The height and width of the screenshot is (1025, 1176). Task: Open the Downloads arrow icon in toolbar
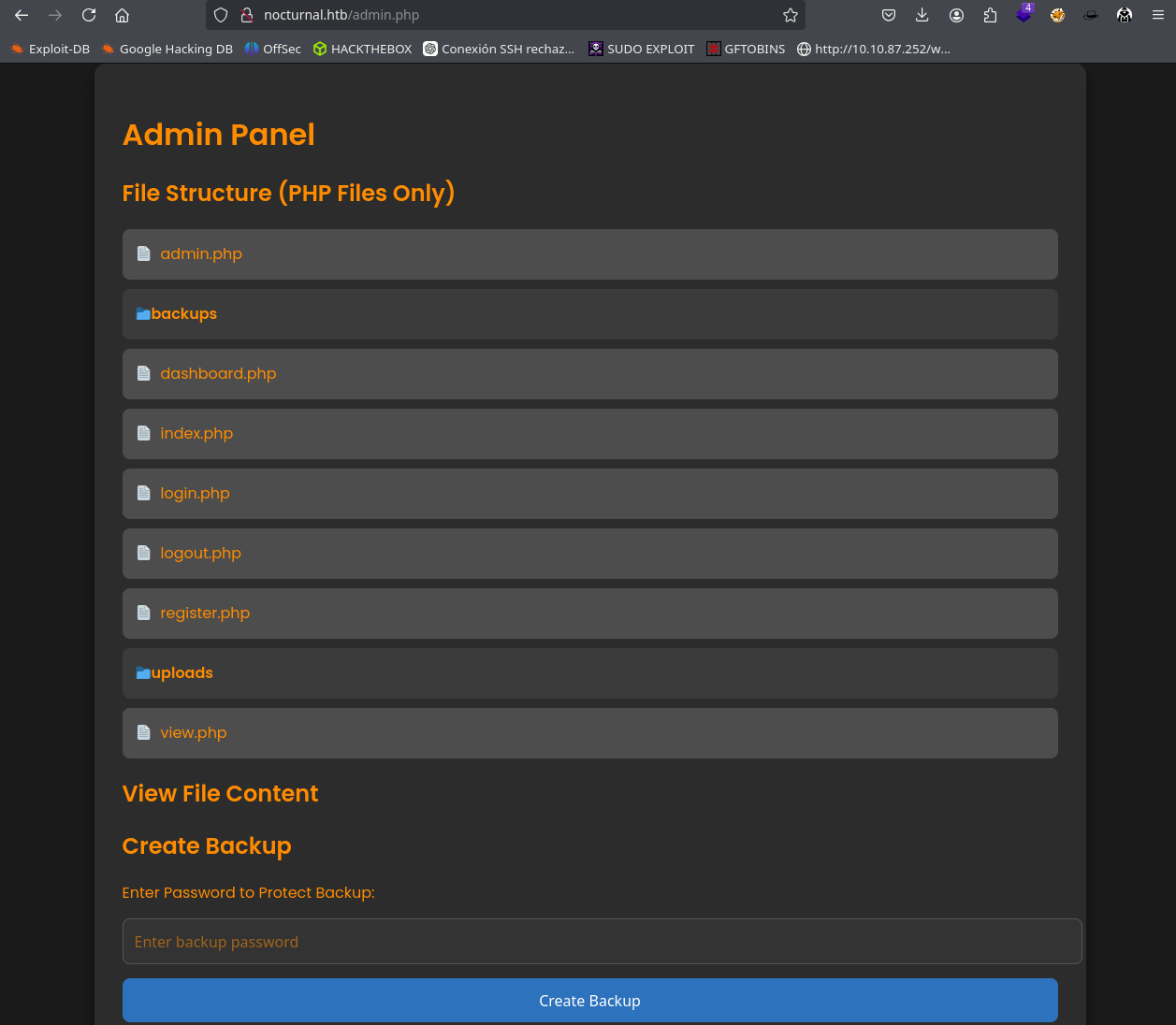tap(922, 15)
